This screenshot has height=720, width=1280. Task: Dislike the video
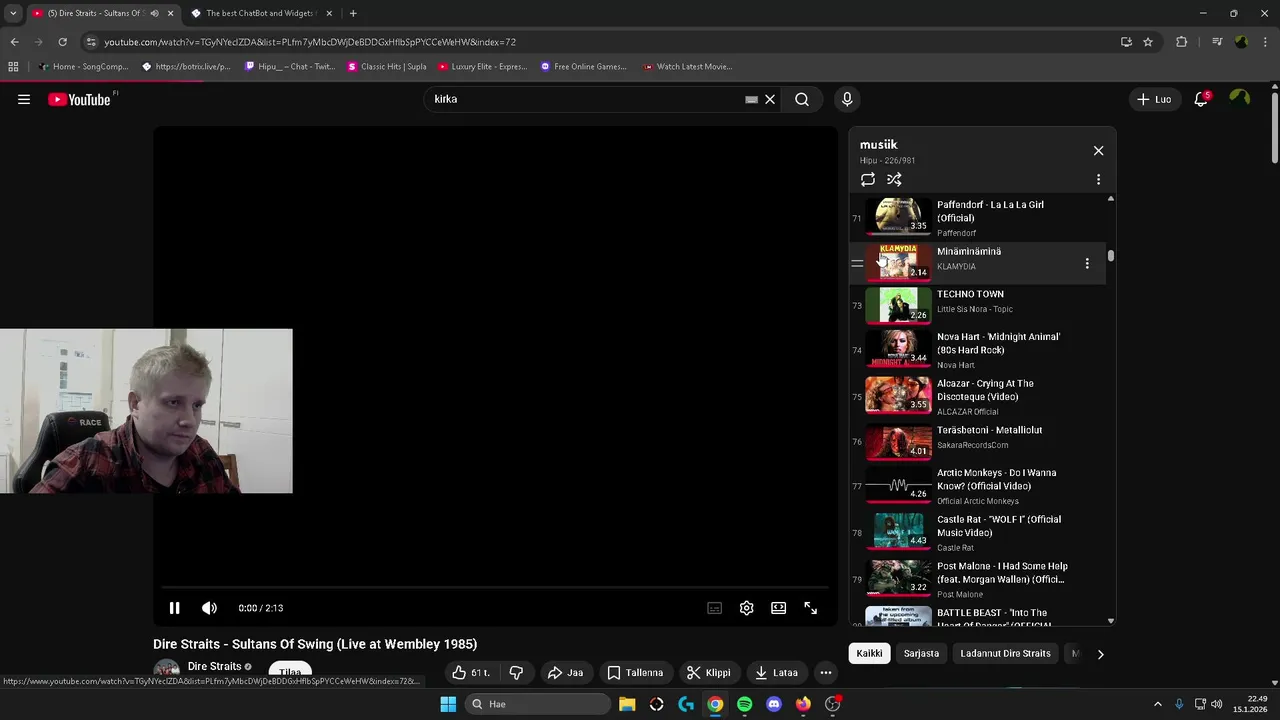[516, 673]
